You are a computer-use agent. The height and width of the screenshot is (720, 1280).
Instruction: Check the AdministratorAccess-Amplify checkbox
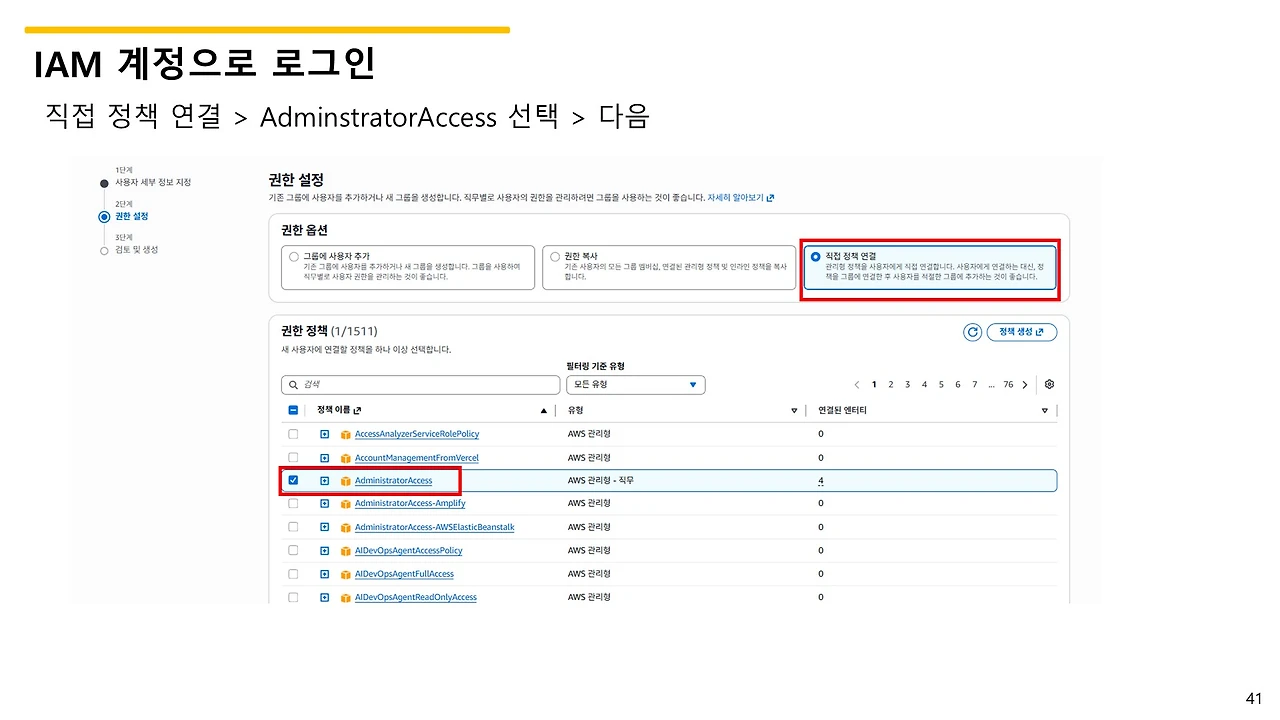pyautogui.click(x=293, y=503)
